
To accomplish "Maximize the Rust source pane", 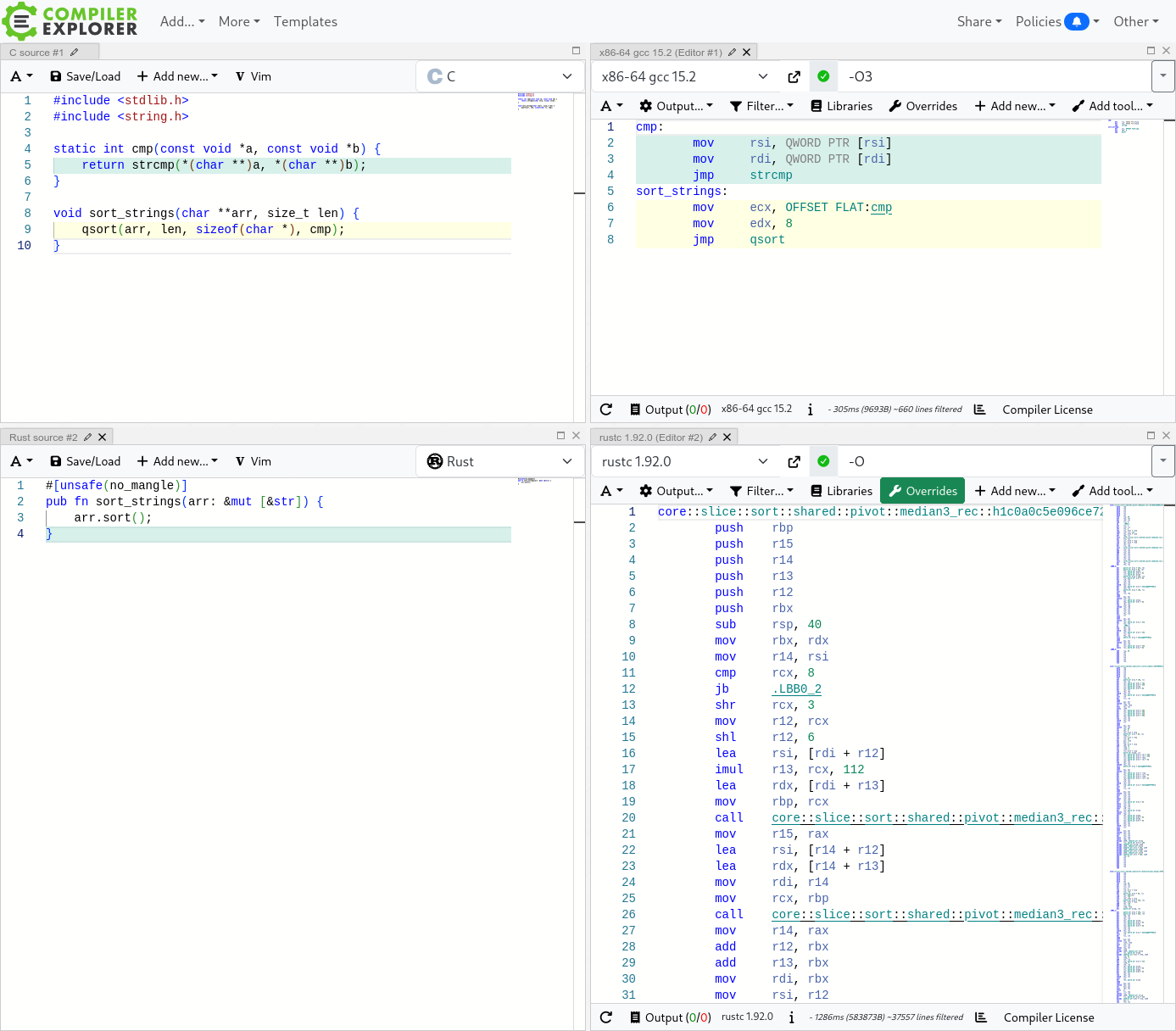I will [560, 436].
